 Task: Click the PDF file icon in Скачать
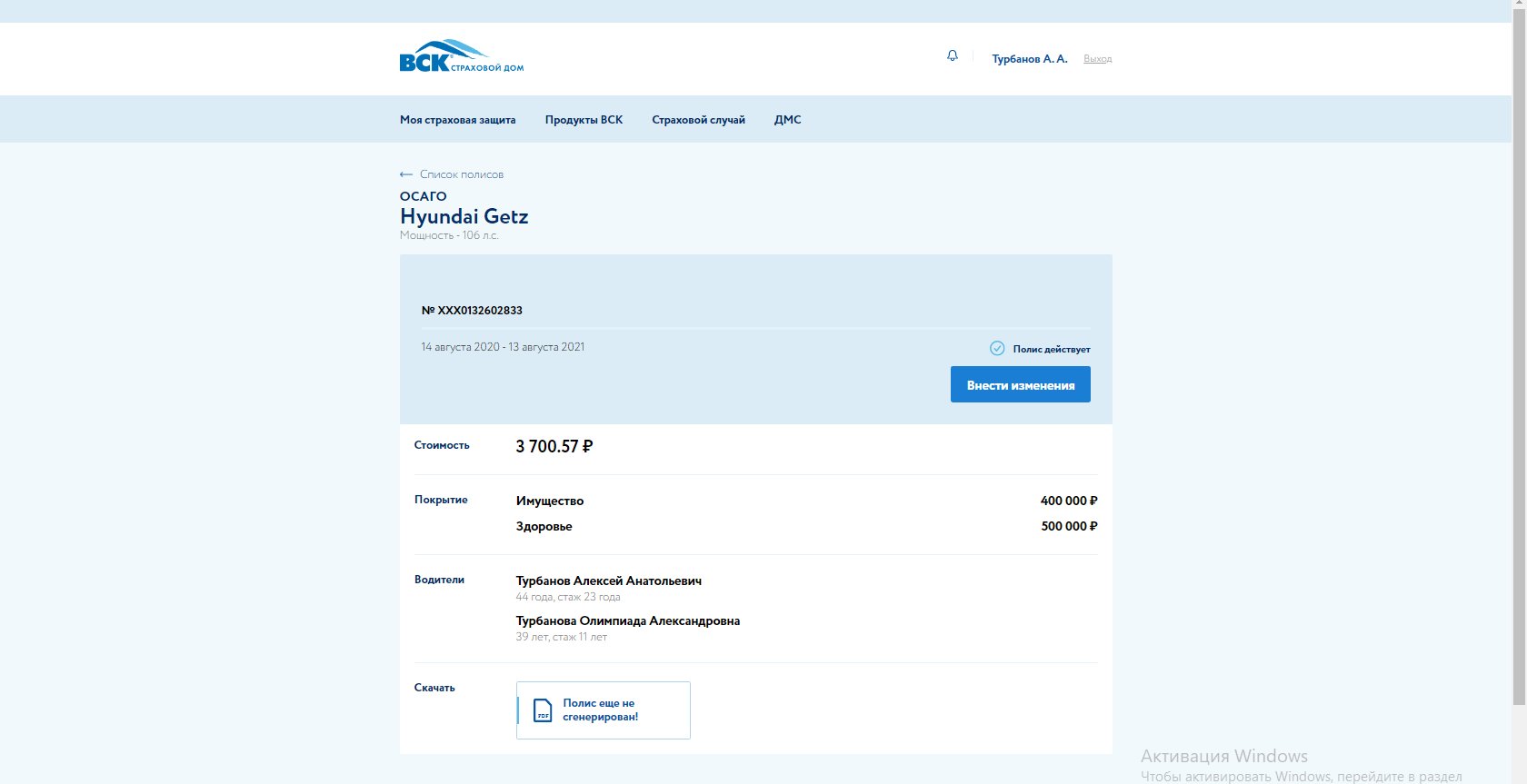click(543, 710)
